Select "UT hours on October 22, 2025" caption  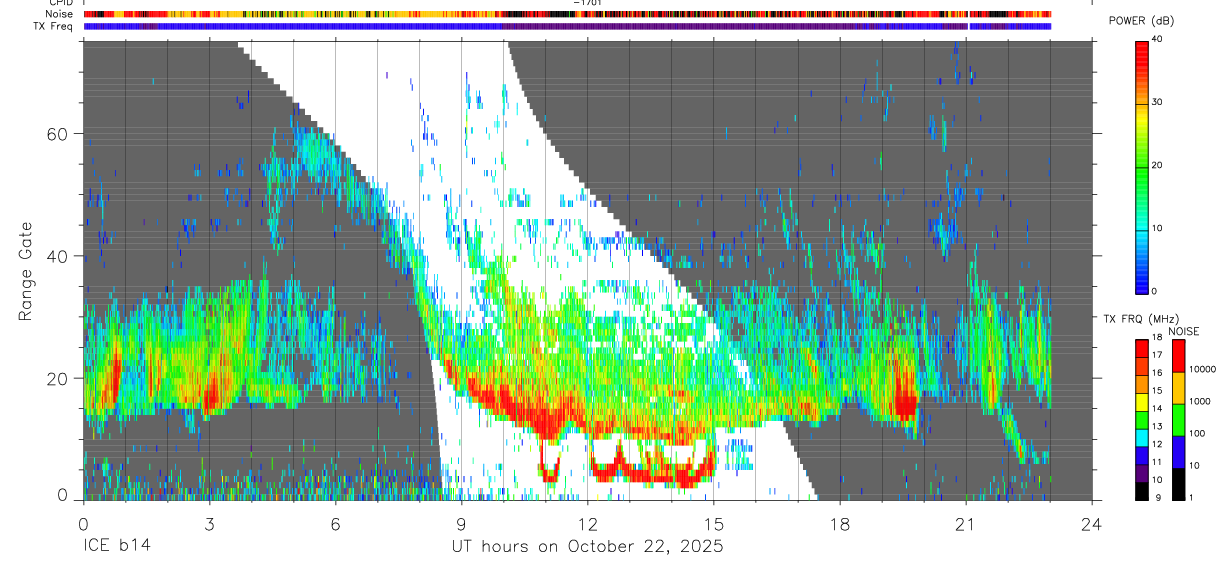(x=586, y=547)
